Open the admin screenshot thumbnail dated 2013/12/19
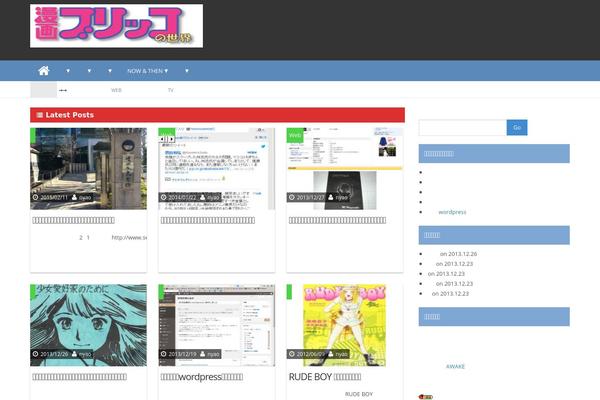The height and width of the screenshot is (400, 600). [217, 325]
